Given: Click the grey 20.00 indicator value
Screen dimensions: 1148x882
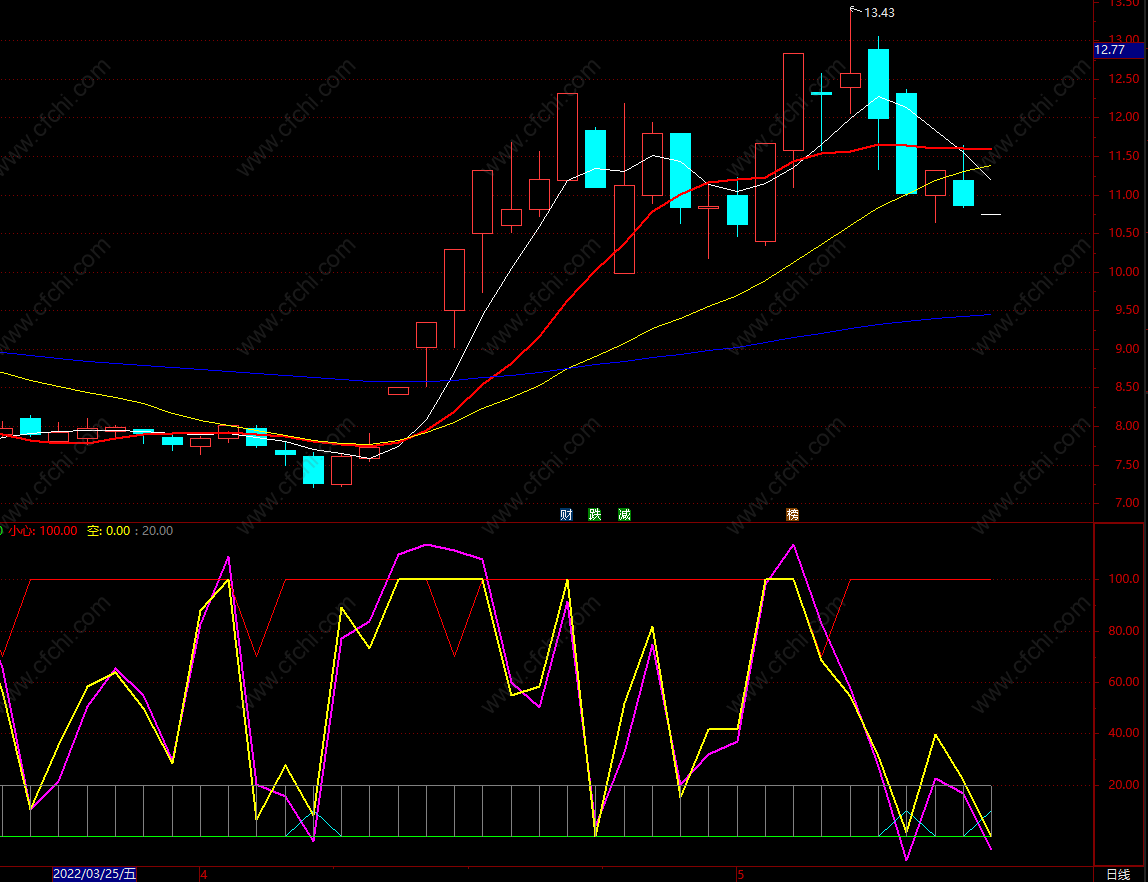Looking at the screenshot, I should click(157, 531).
